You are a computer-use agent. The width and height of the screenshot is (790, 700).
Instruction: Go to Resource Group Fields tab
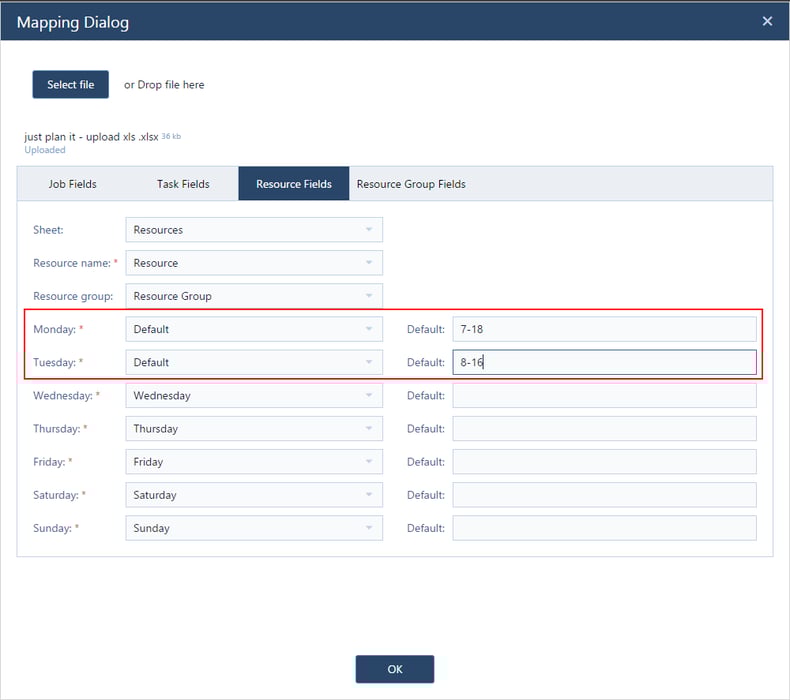(411, 184)
